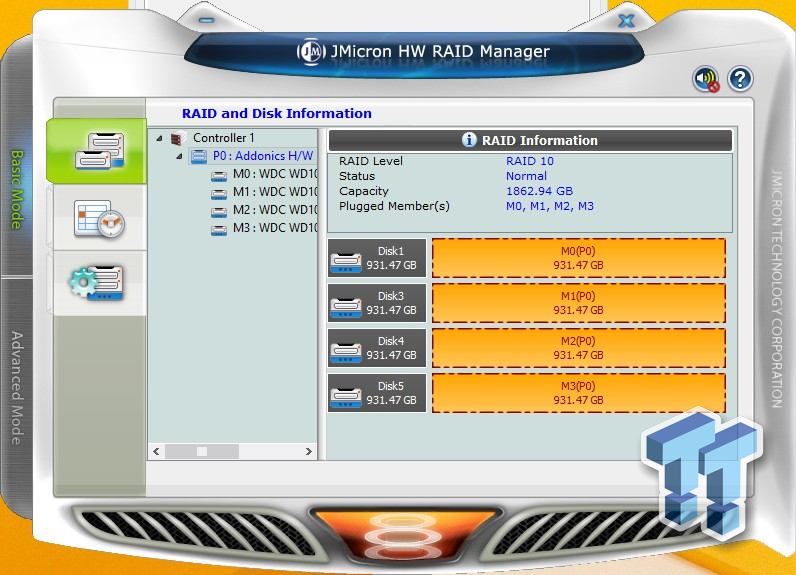Select the M3(P0) orange member block
This screenshot has width=796, height=575.
pos(578,393)
